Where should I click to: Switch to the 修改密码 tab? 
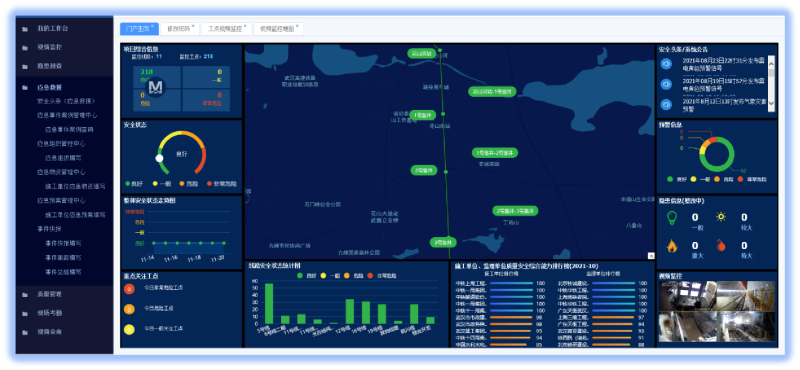point(180,29)
